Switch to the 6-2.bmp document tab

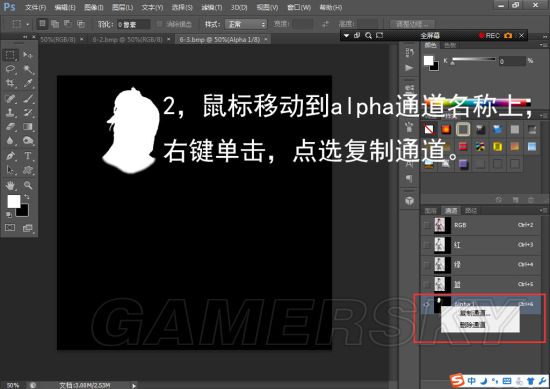click(128, 40)
